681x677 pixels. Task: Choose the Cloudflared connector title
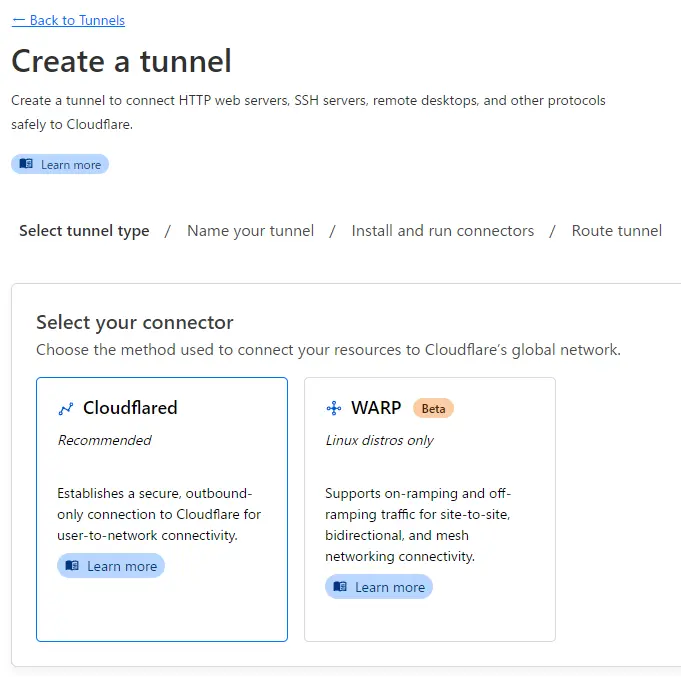point(130,408)
